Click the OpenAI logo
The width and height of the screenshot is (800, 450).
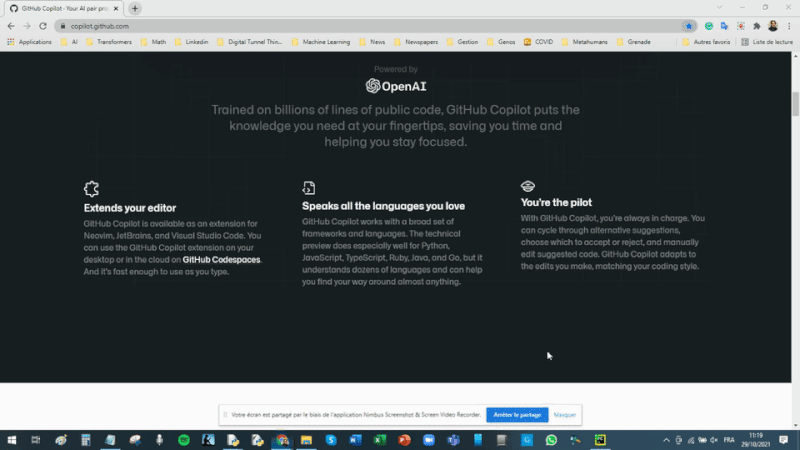(396, 86)
